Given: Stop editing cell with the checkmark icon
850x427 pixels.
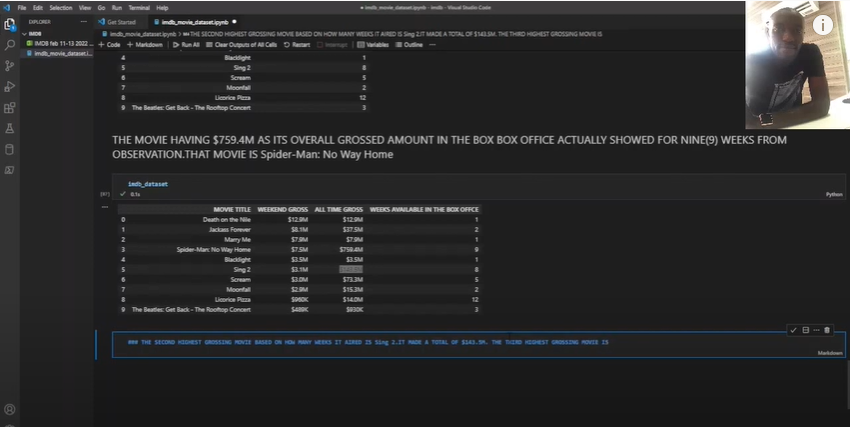Looking at the screenshot, I should click(793, 330).
